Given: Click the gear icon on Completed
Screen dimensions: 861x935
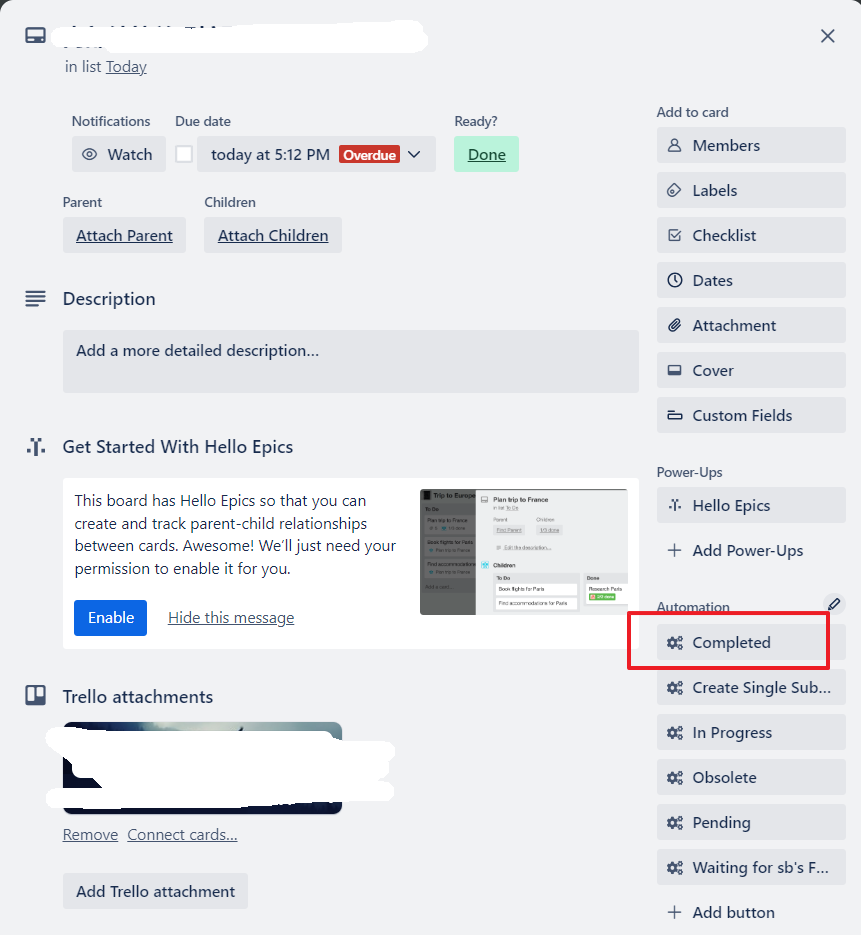Looking at the screenshot, I should 675,643.
